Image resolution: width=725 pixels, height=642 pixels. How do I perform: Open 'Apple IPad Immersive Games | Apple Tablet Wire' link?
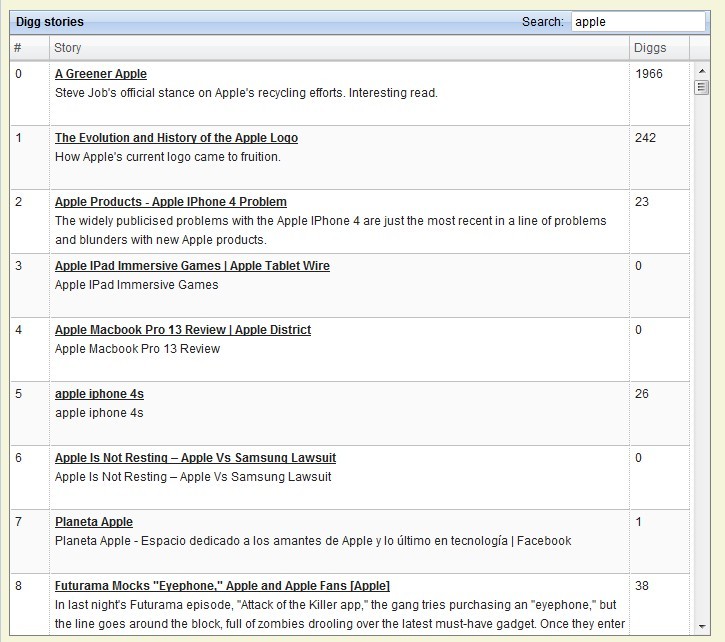pyautogui.click(x=192, y=266)
